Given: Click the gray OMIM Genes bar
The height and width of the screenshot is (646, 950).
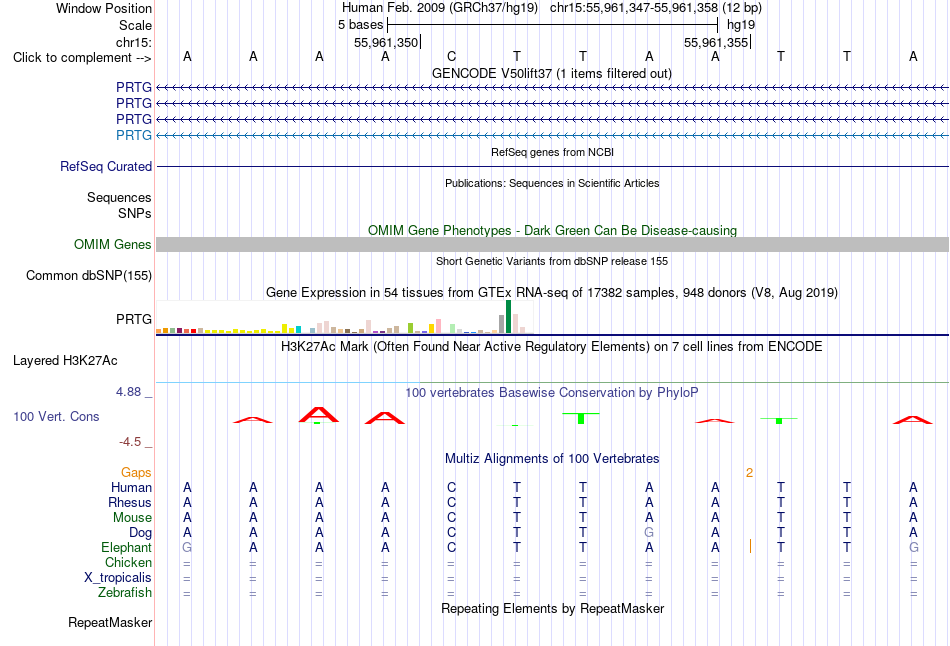Looking at the screenshot, I should point(552,245).
